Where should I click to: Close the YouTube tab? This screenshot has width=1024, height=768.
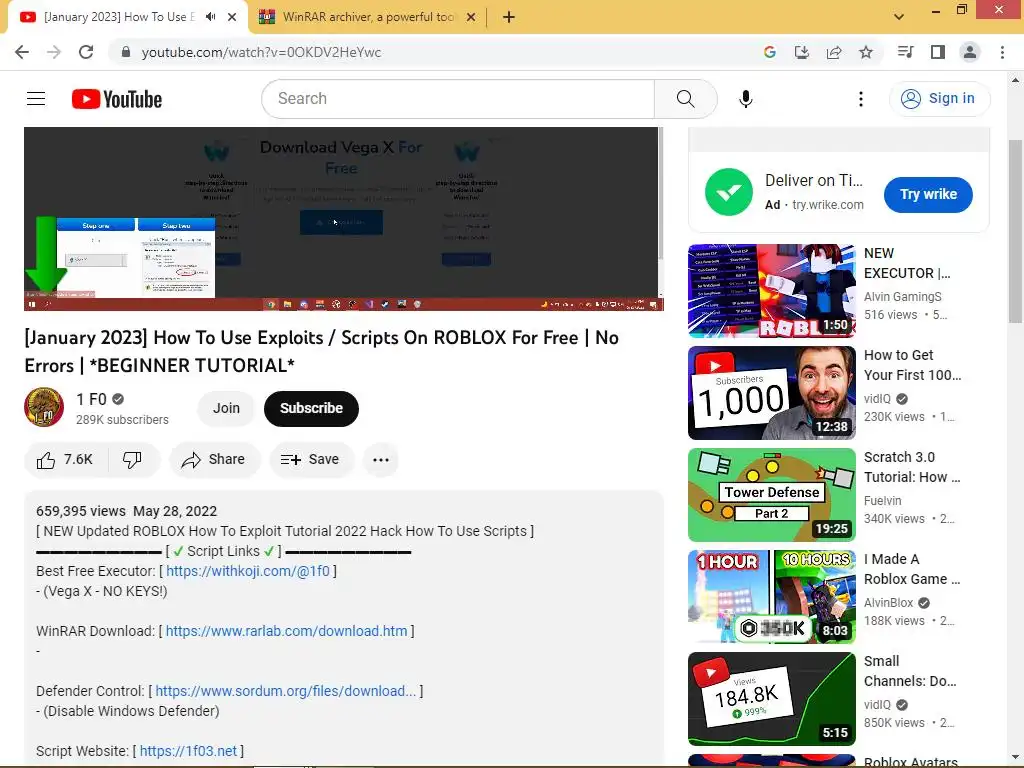pyautogui.click(x=232, y=17)
